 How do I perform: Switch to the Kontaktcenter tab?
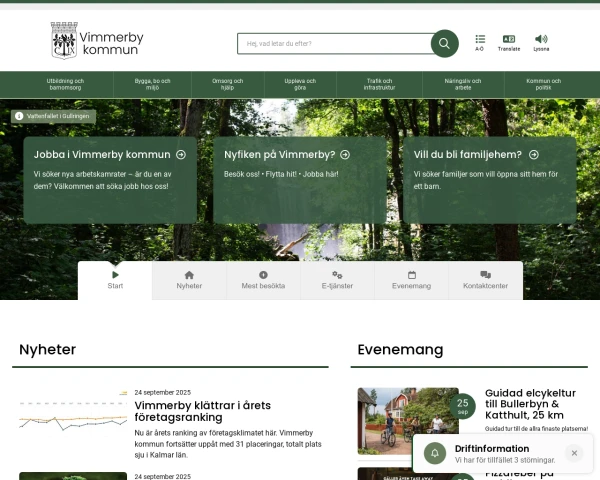click(486, 280)
